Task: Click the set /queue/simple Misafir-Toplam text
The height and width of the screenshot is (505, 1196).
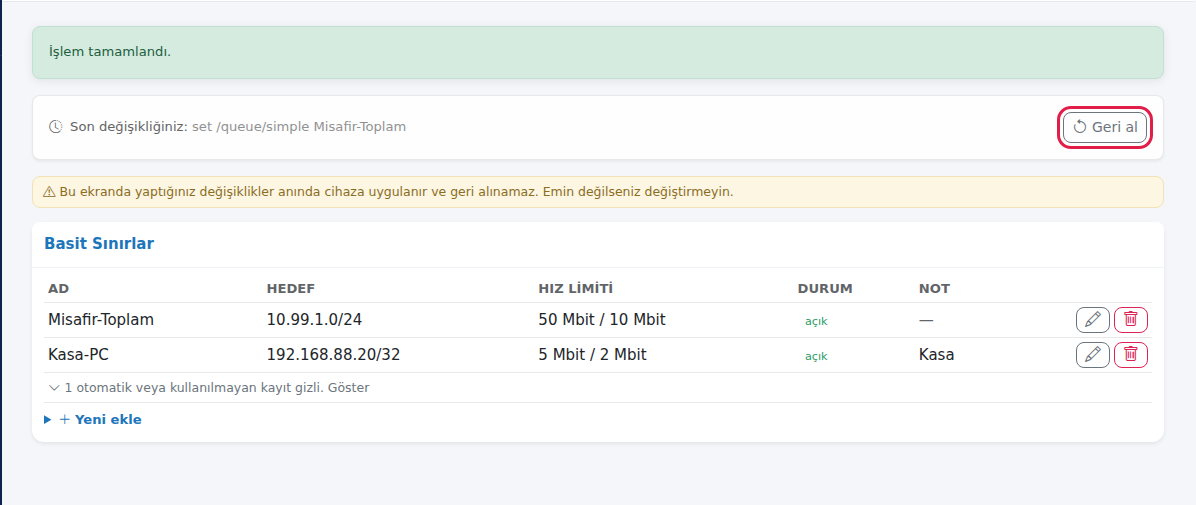Action: tap(299, 127)
